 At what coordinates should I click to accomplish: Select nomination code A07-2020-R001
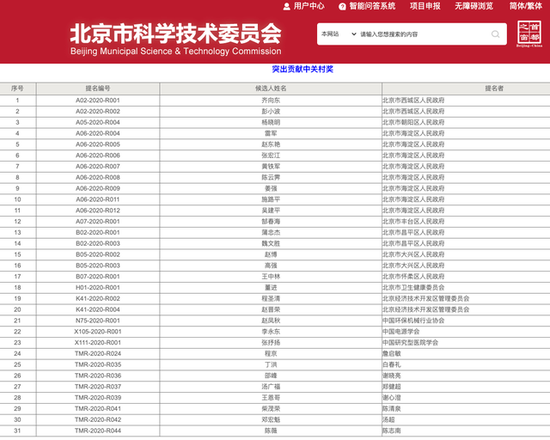pos(98,221)
